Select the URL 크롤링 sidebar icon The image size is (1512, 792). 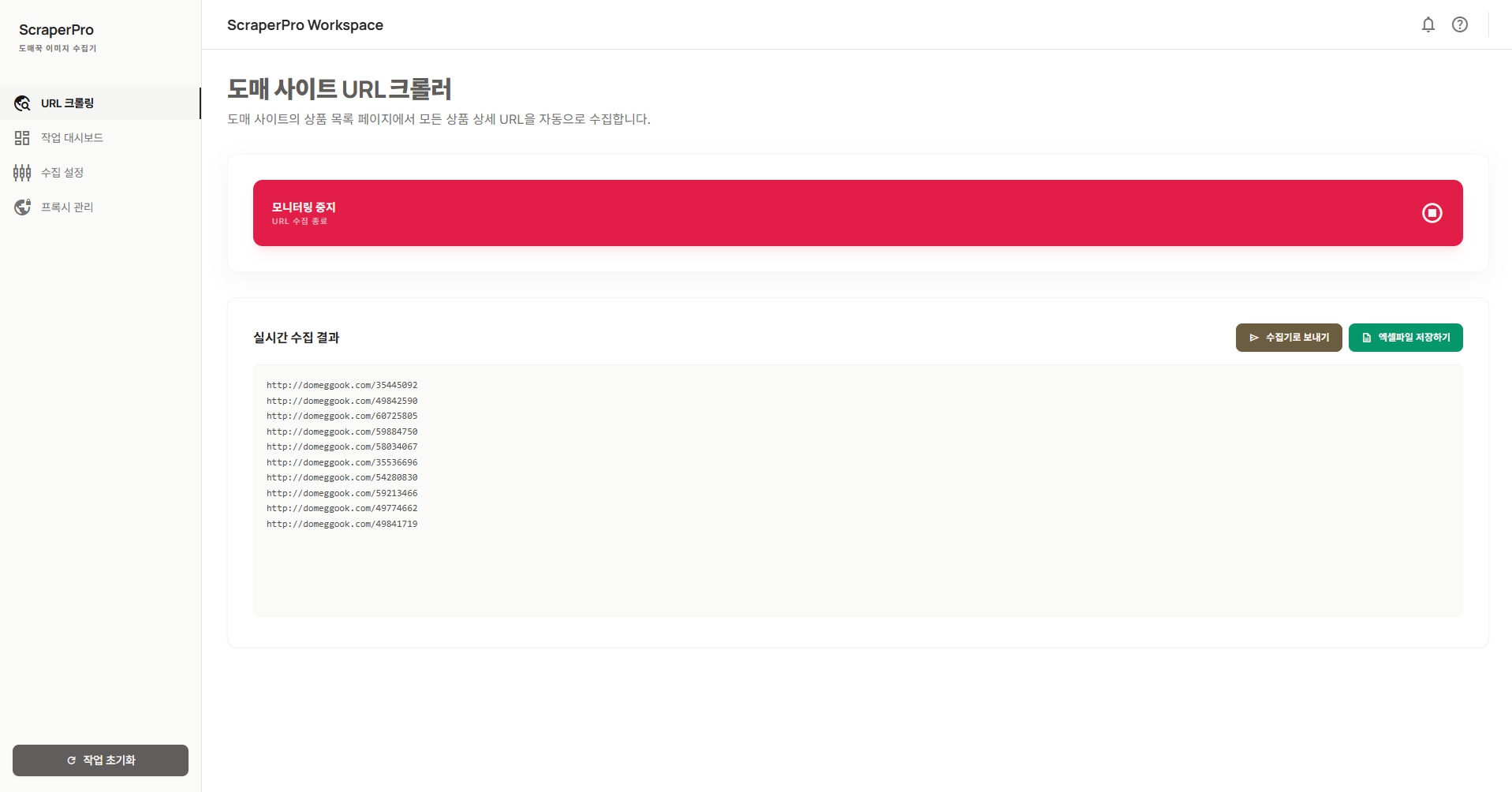pos(21,103)
